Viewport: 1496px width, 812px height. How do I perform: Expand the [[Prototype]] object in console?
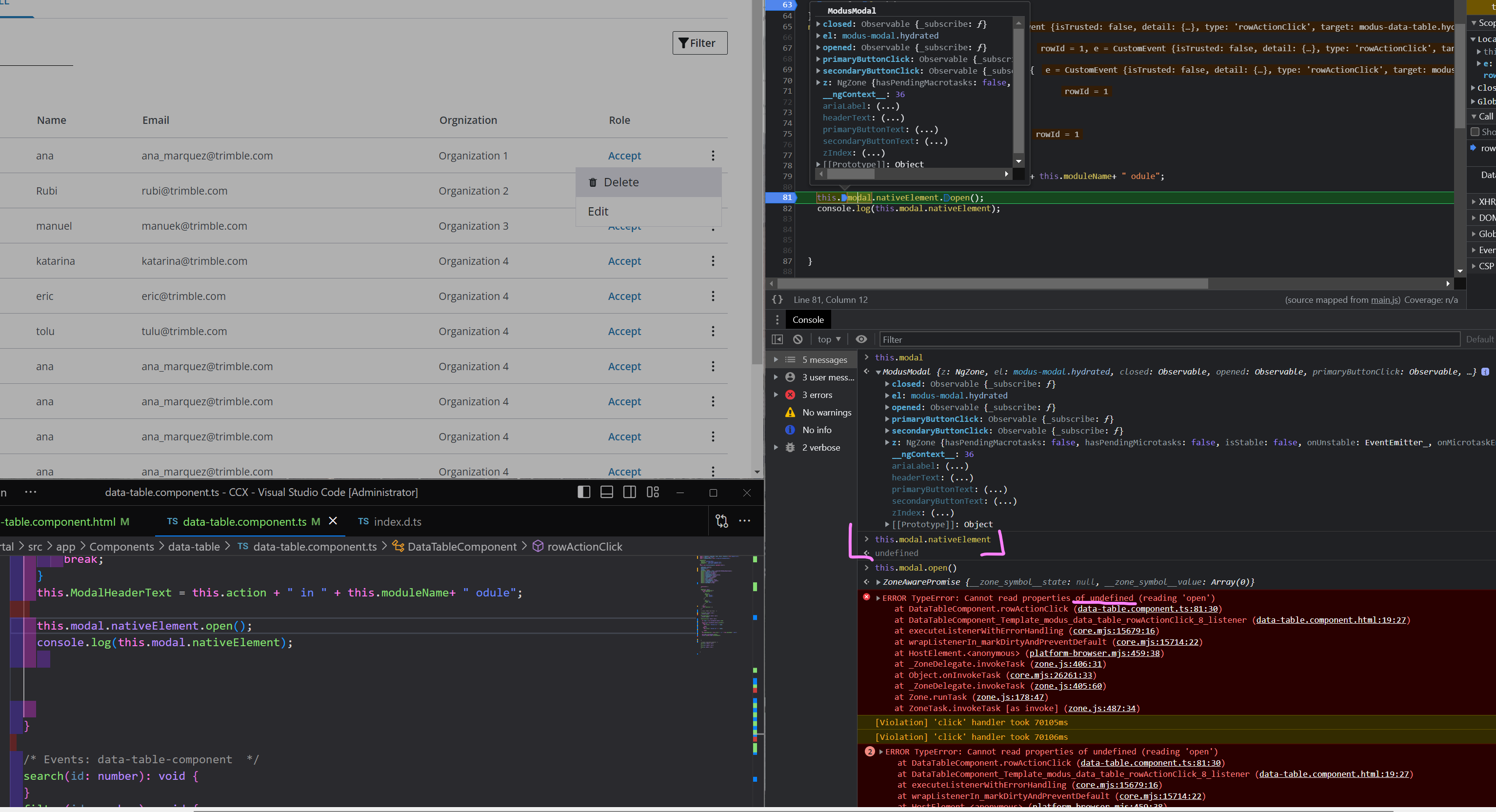[x=886, y=524]
